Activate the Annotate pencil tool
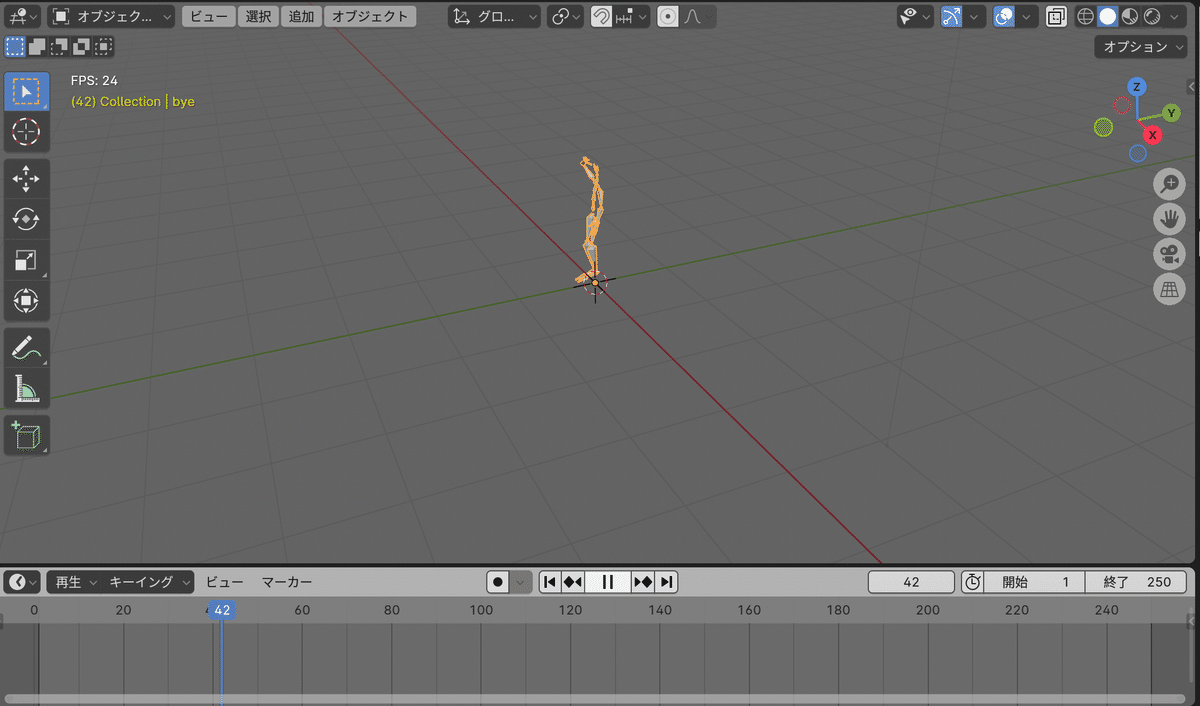The width and height of the screenshot is (1200, 706). 26,347
